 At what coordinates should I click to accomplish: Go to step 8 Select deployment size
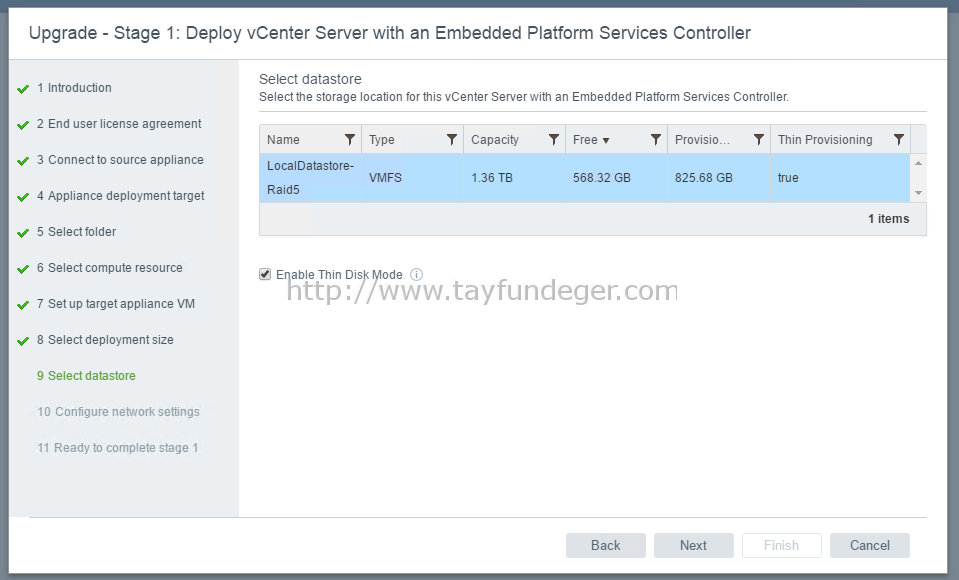pos(105,340)
